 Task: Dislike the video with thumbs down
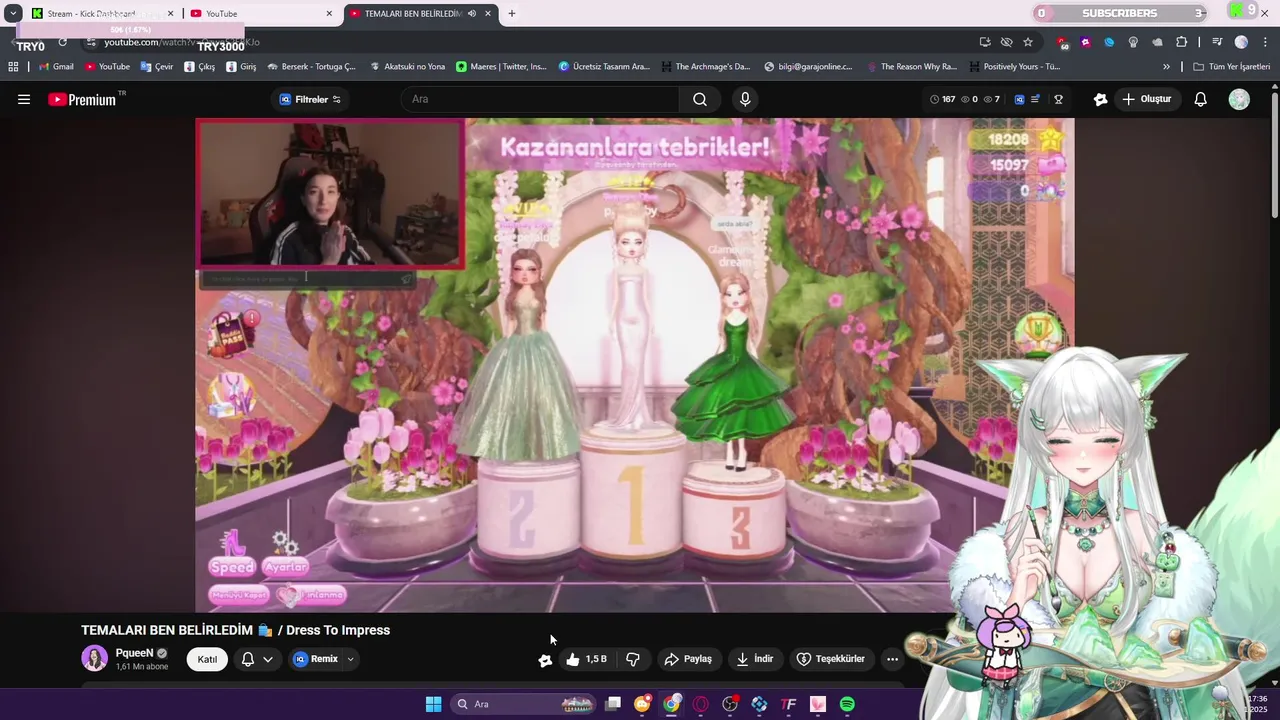tap(633, 659)
